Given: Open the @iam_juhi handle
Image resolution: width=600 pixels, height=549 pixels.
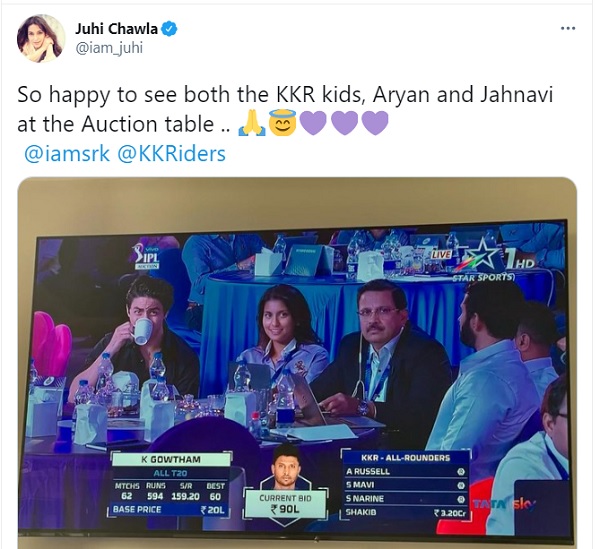Looking at the screenshot, I should (x=109, y=48).
